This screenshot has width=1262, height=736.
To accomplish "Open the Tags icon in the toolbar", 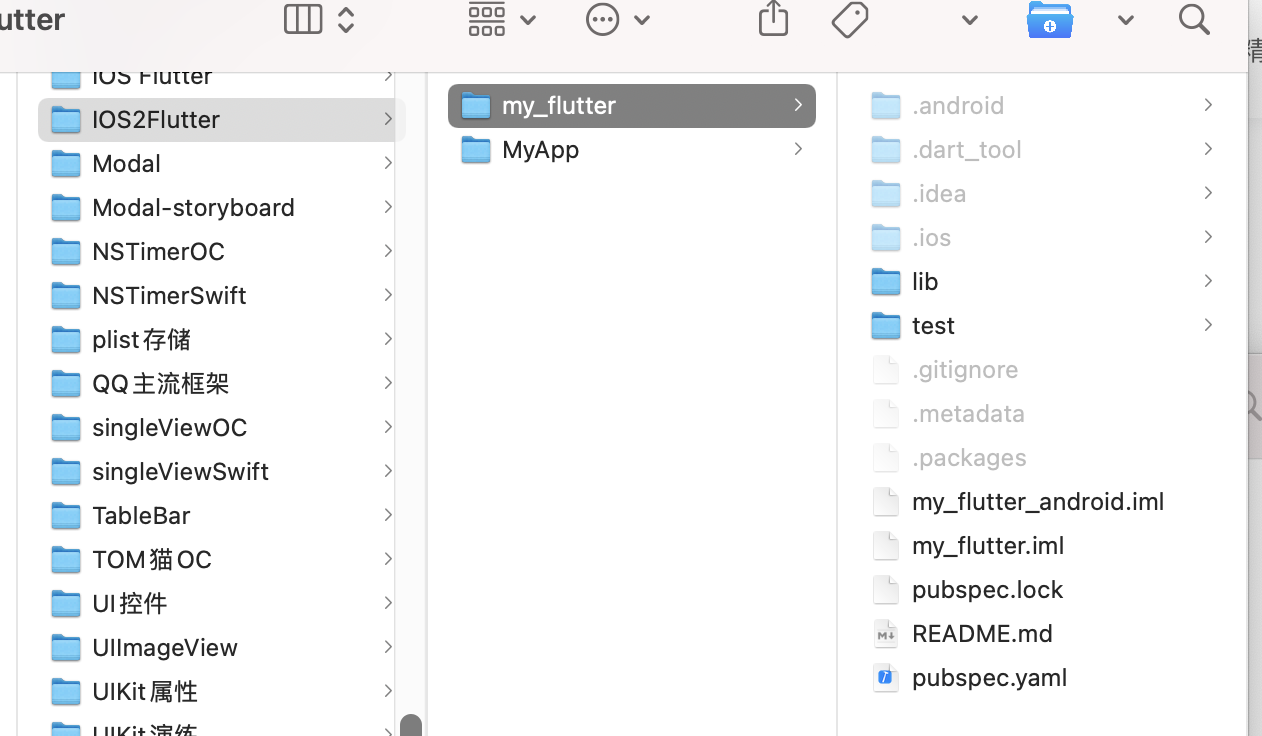I will click(849, 19).
